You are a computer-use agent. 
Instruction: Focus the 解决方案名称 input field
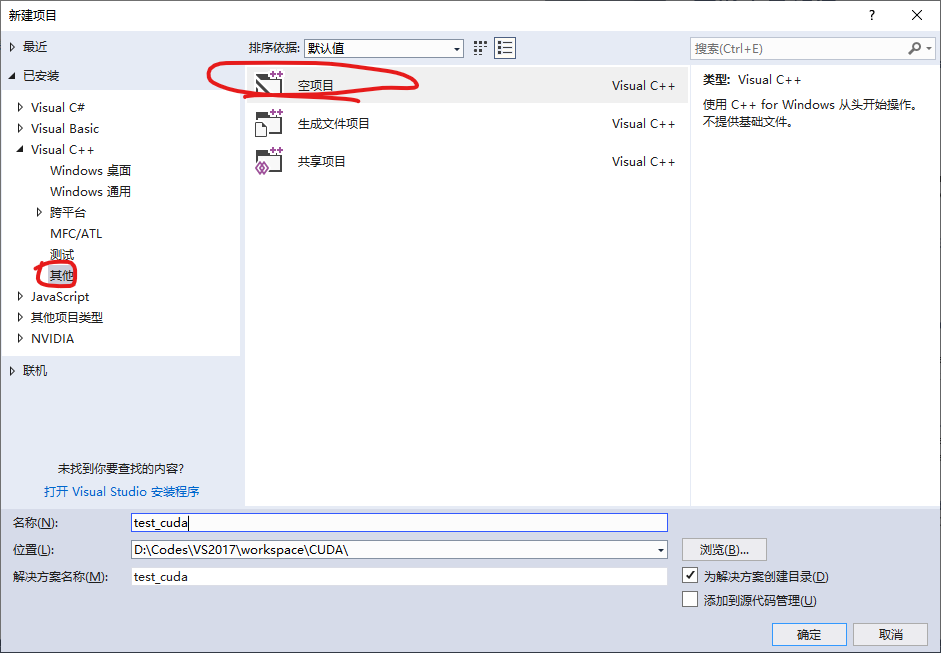(399, 577)
